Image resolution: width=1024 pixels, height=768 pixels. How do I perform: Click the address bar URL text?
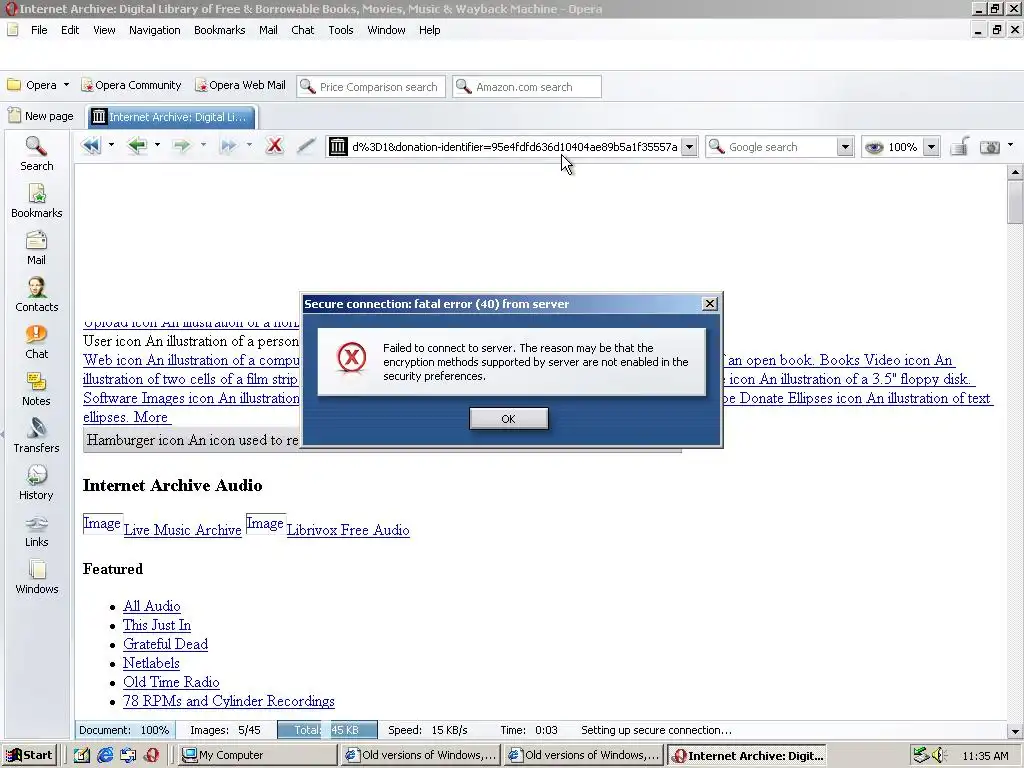coord(515,147)
